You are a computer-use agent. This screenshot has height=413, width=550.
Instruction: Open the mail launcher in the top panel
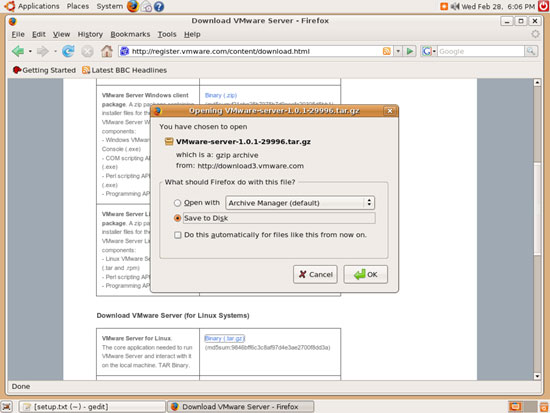(x=146, y=7)
